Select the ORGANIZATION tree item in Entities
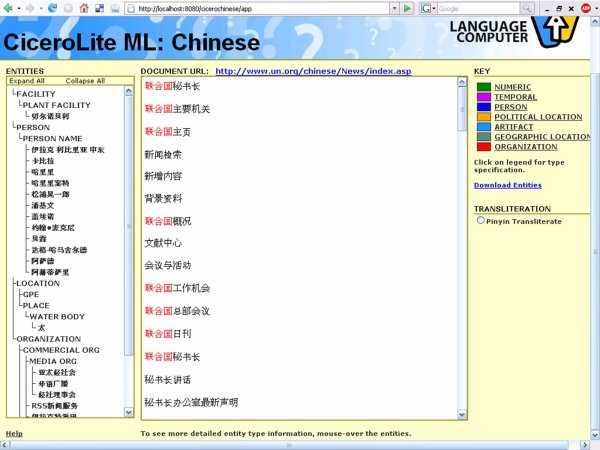 coord(49,339)
